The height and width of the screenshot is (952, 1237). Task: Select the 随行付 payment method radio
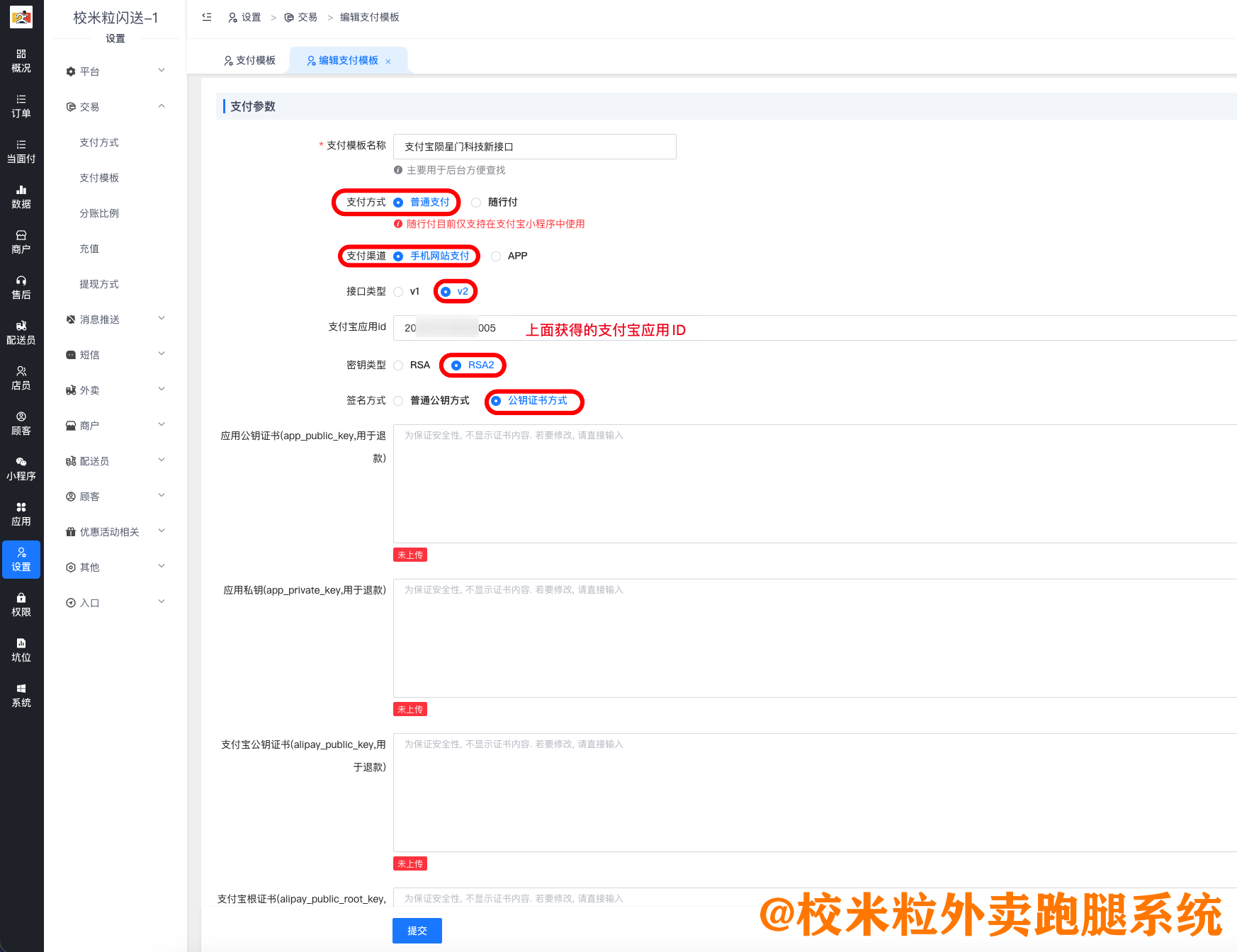coord(477,203)
